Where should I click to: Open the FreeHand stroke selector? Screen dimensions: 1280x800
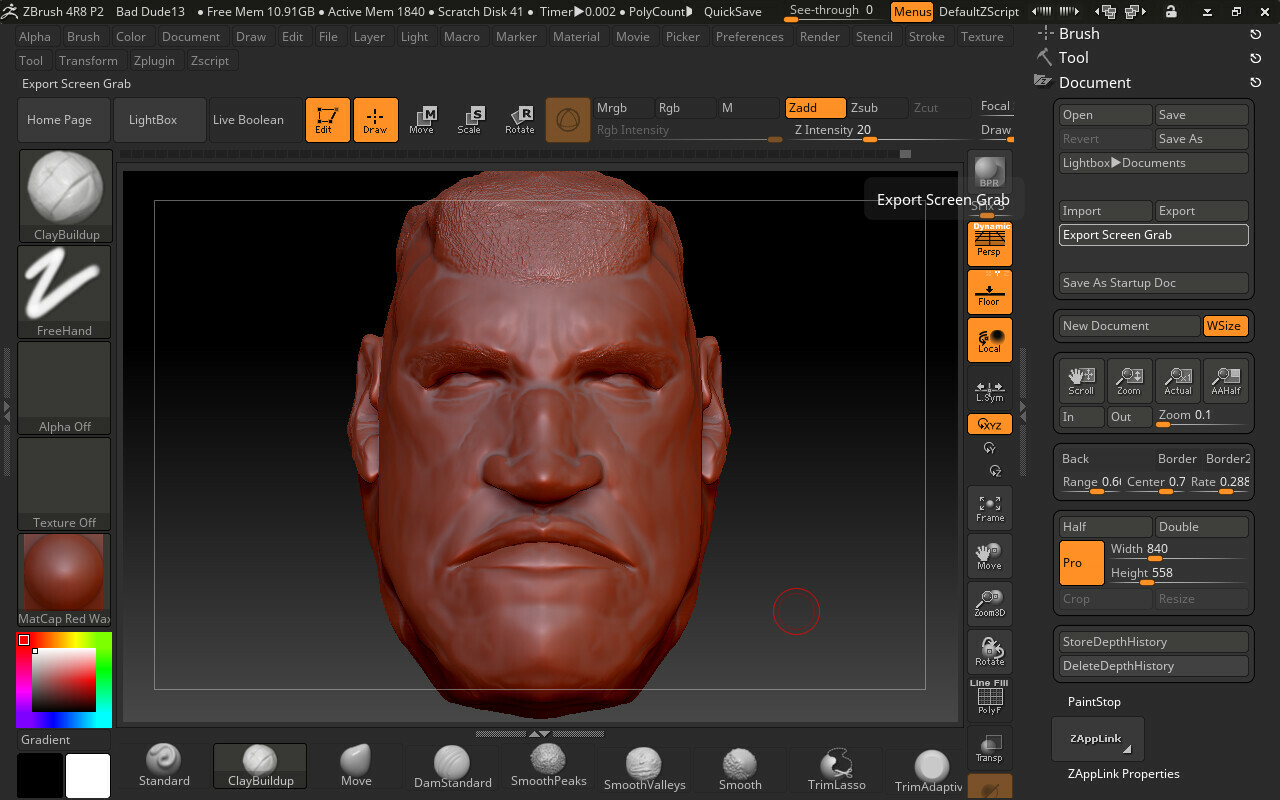pyautogui.click(x=64, y=285)
